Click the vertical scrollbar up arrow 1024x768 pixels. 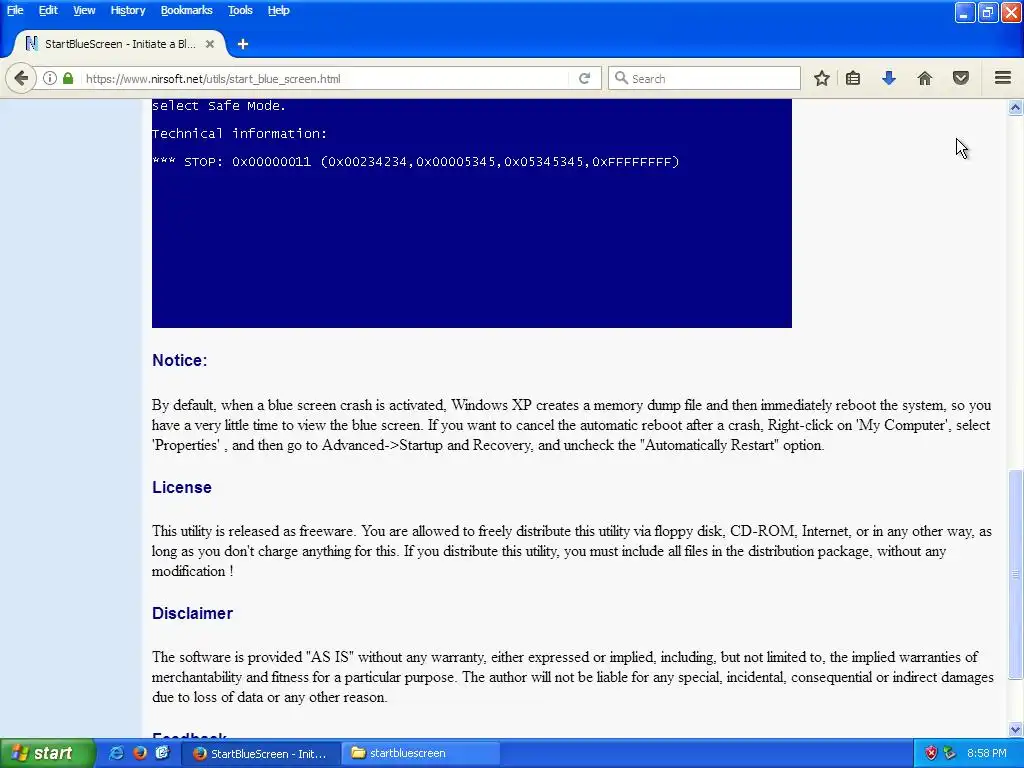1015,107
